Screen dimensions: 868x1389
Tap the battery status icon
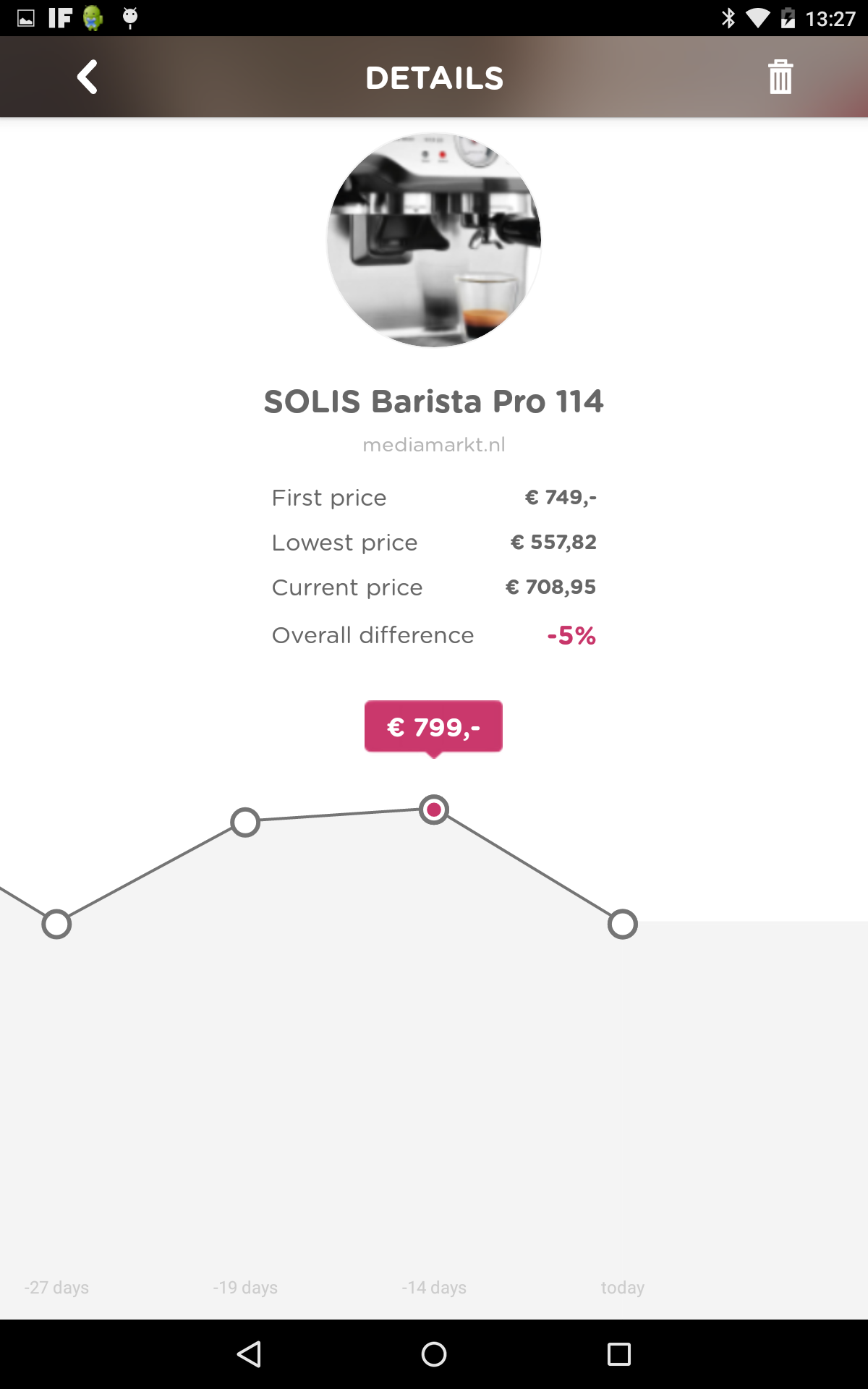[x=788, y=18]
